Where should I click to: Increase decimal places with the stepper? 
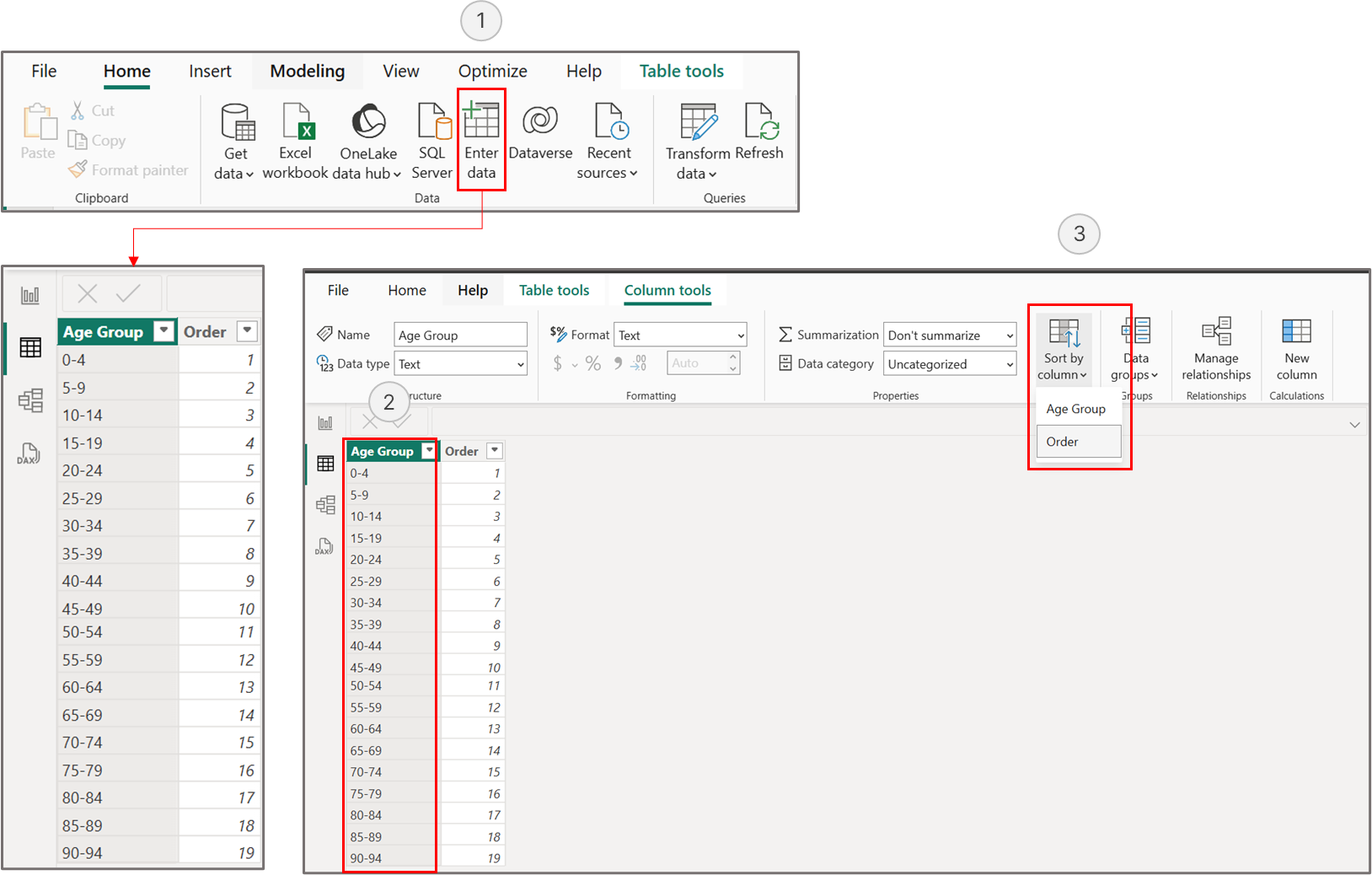tap(732, 358)
